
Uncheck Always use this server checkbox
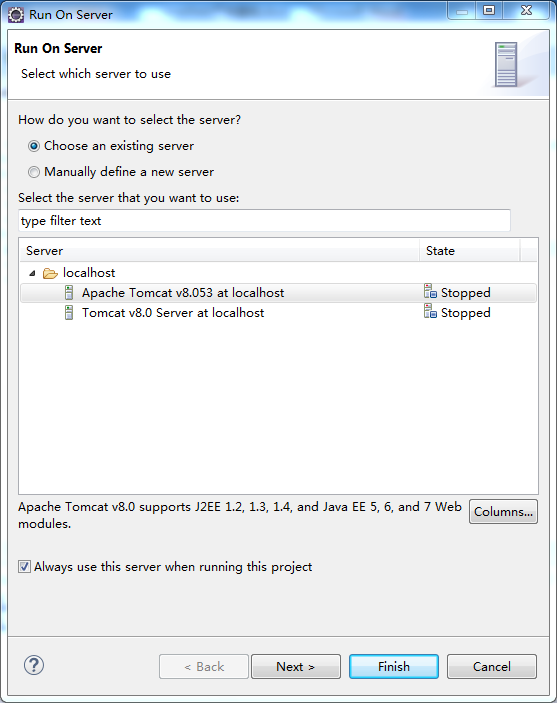[x=24, y=567]
